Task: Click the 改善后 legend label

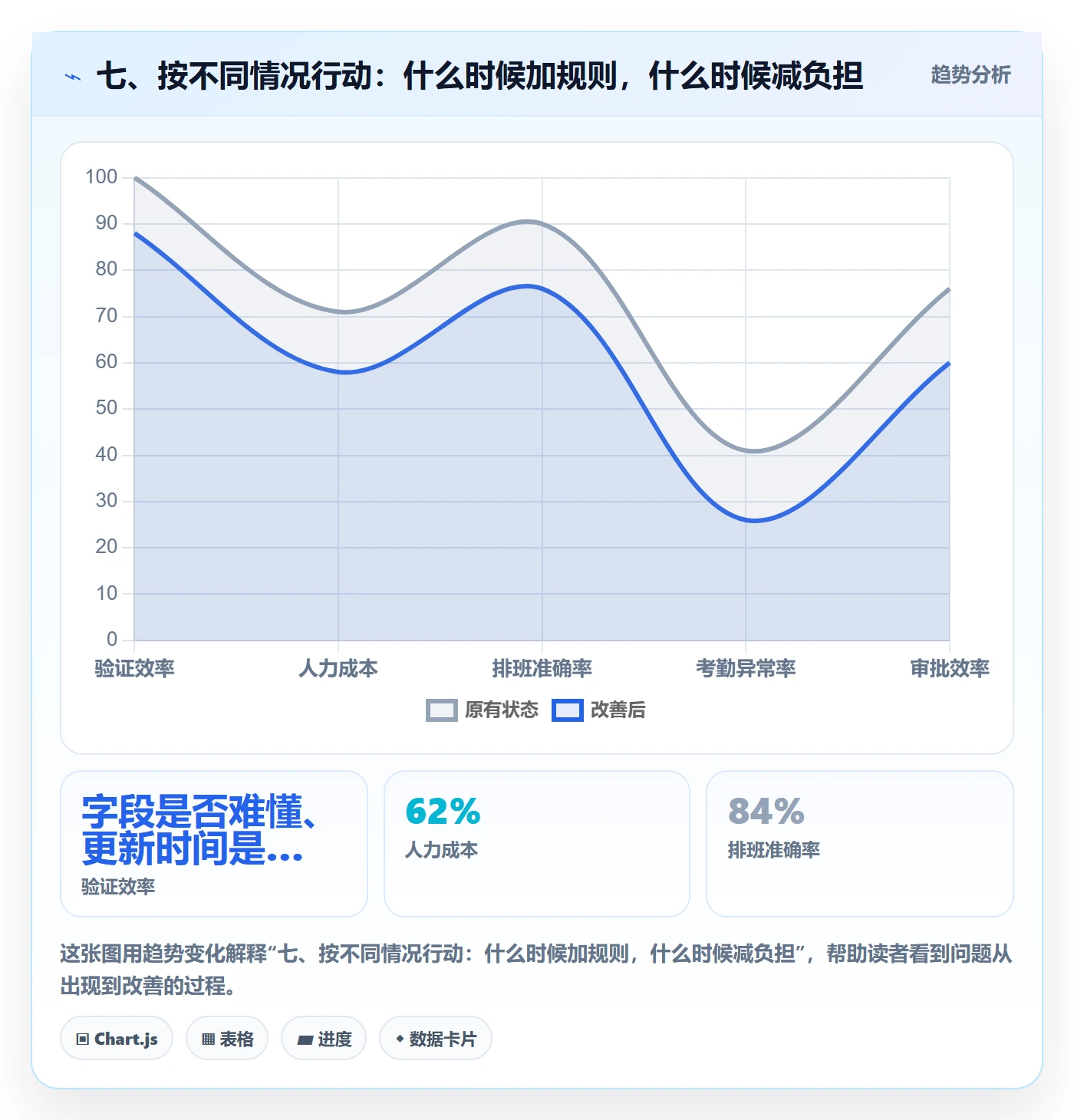Action: coord(618,710)
